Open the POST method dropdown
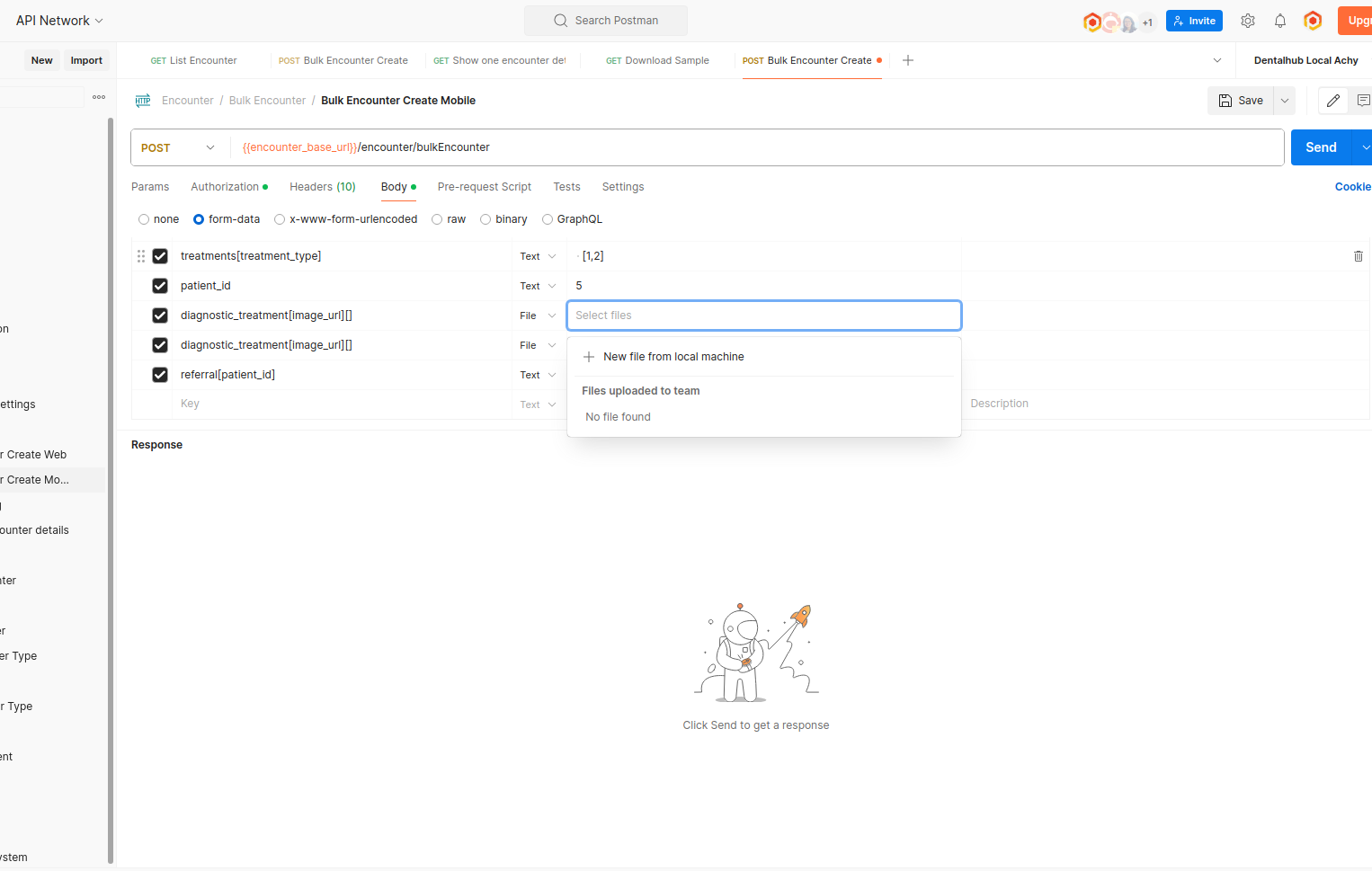 coord(178,147)
